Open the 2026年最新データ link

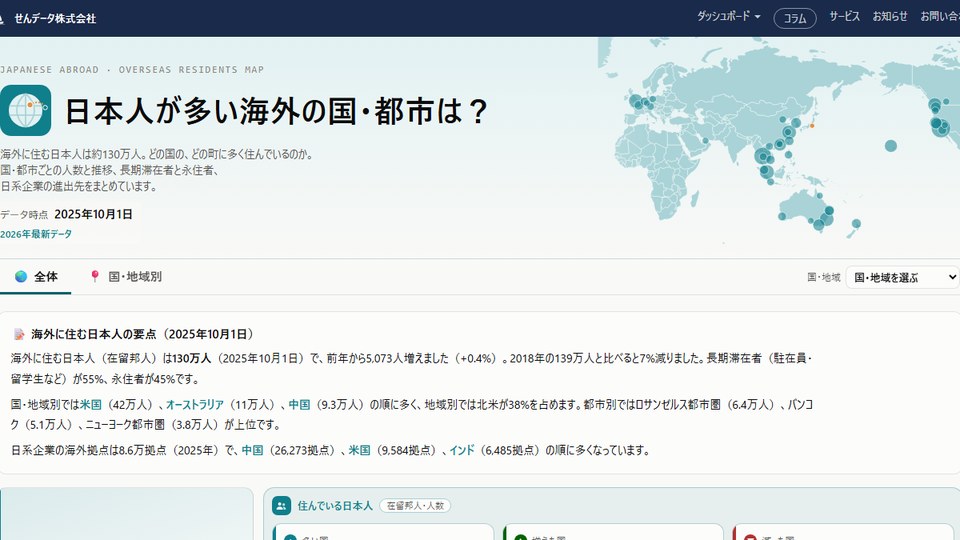36,234
